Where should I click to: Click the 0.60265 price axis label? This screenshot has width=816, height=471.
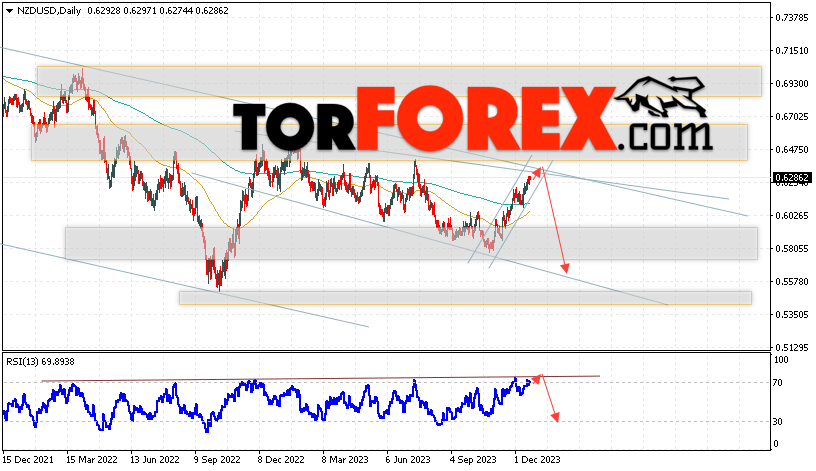point(792,215)
